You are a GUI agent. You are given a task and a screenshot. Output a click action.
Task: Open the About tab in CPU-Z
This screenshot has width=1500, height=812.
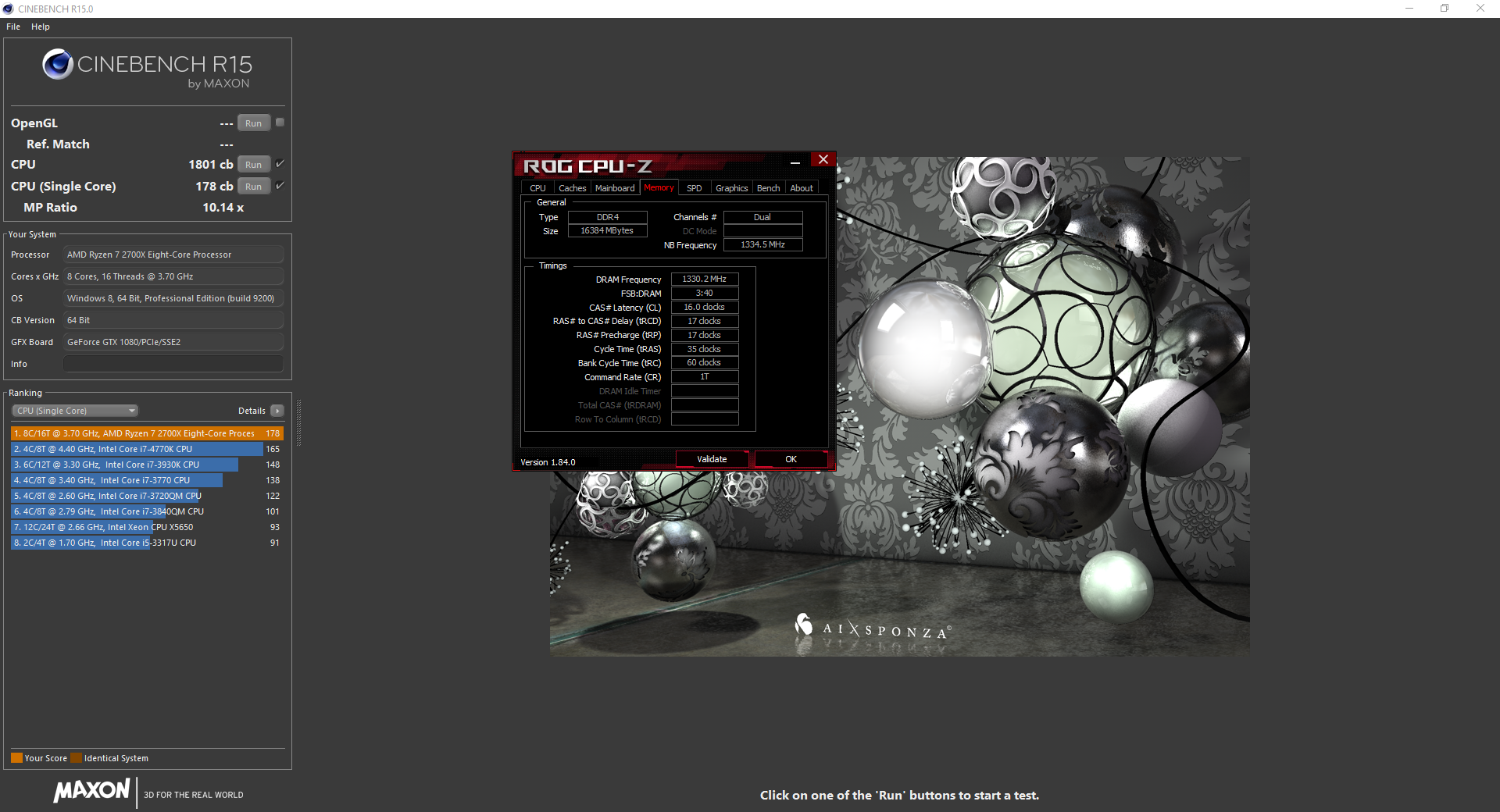[802, 188]
